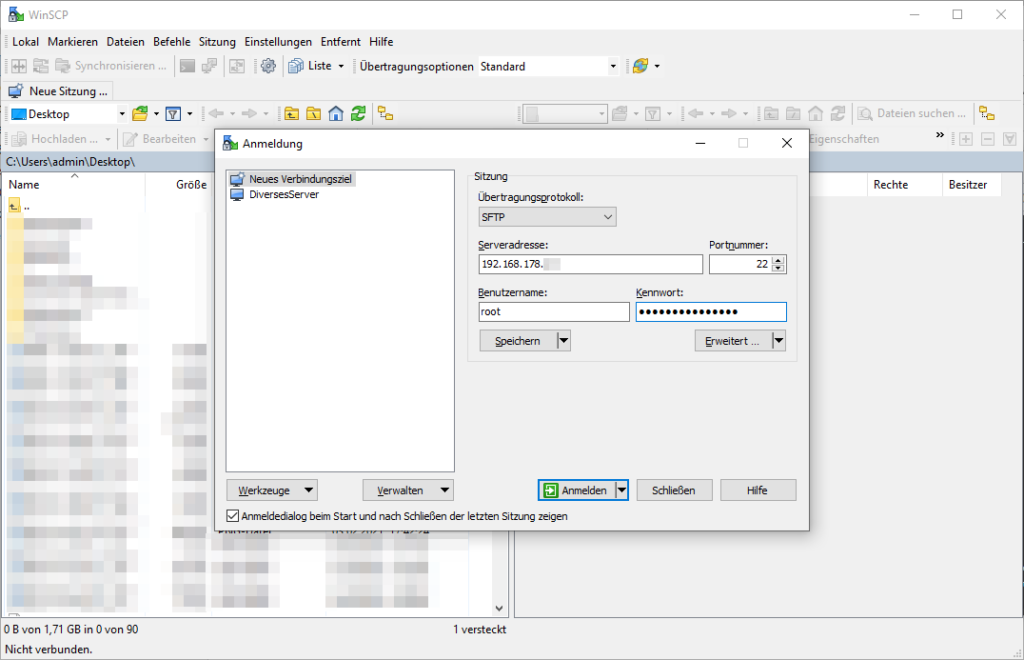1024x660 pixels.
Task: Select the DiversesServer saved site
Action: (283, 194)
